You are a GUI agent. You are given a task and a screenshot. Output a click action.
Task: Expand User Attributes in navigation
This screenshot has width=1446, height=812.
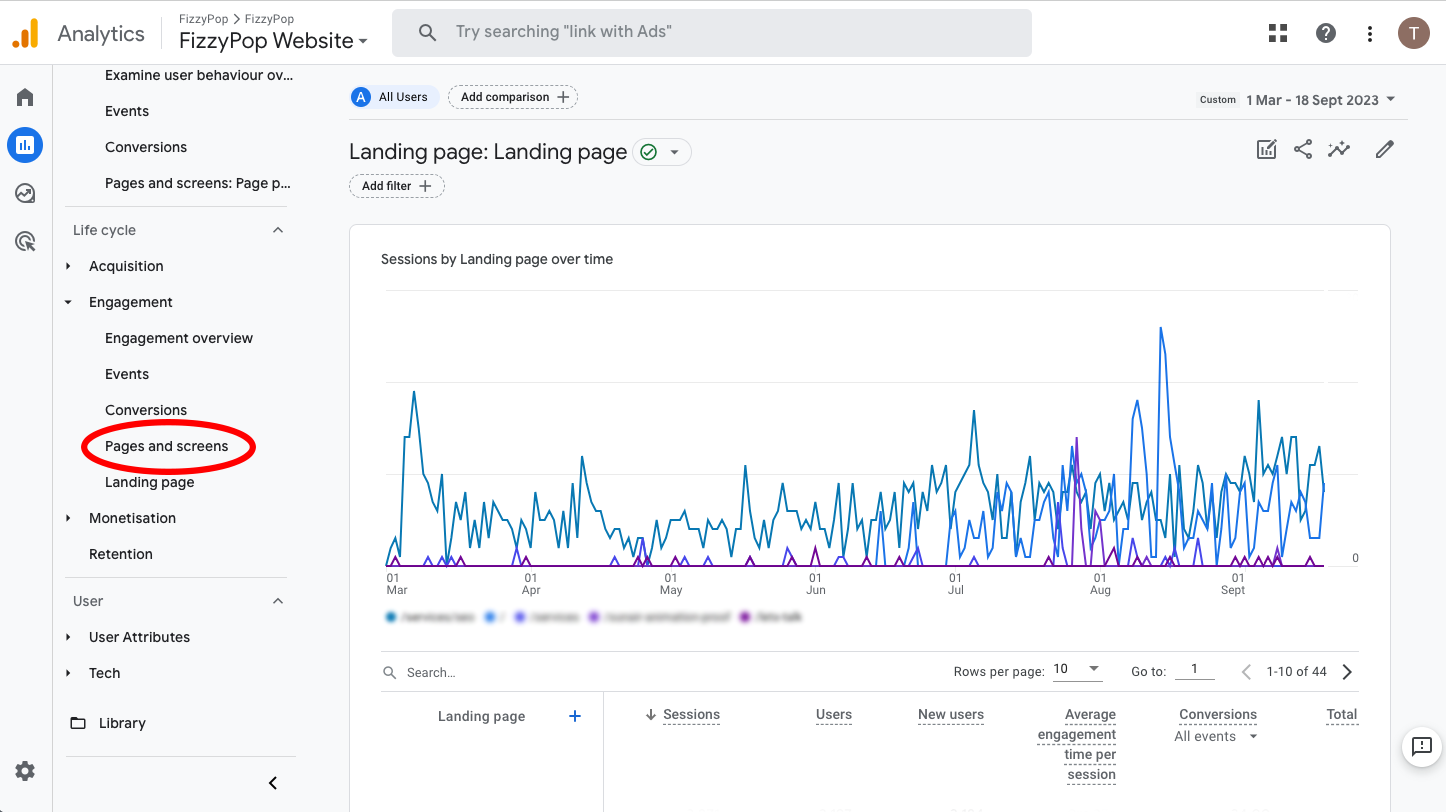point(68,637)
